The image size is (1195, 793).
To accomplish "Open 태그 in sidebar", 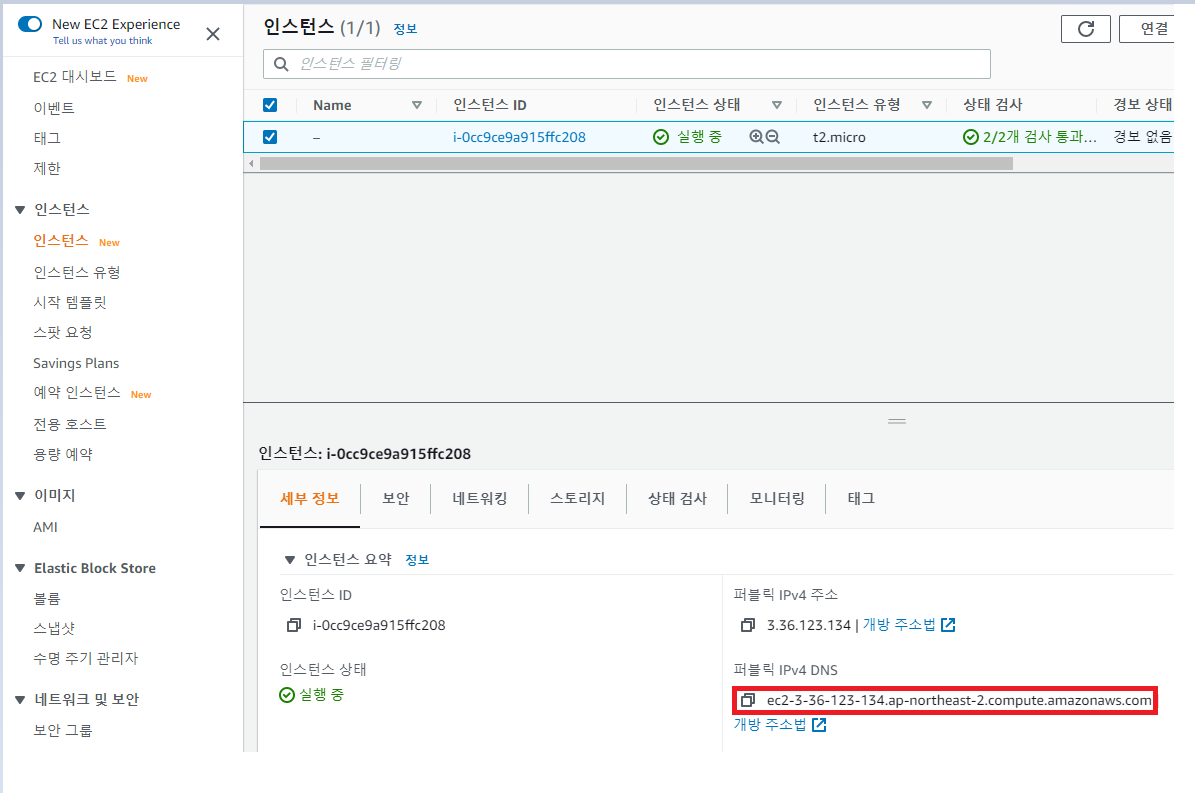I will pyautogui.click(x=46, y=139).
